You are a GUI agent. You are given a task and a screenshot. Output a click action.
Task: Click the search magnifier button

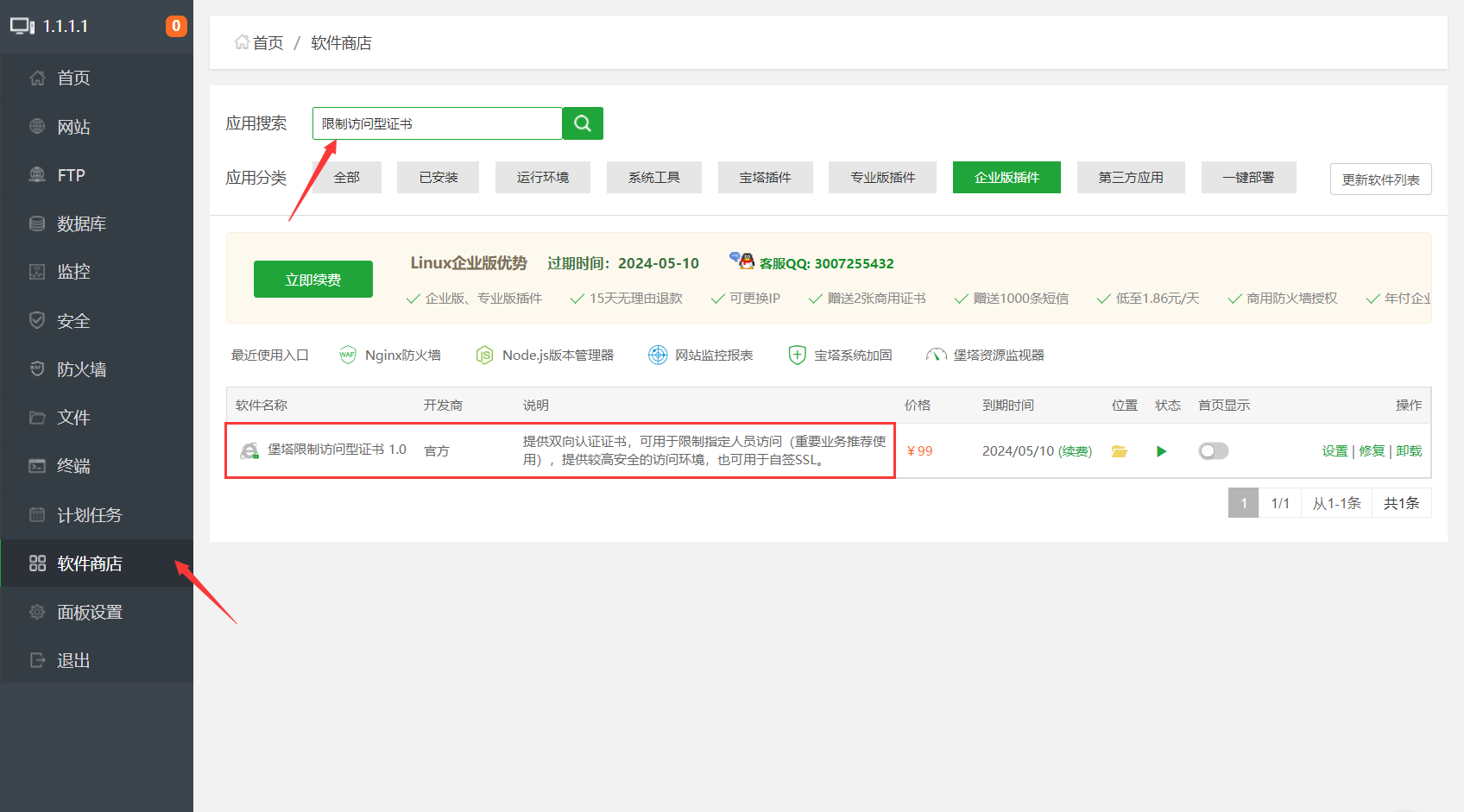[x=582, y=123]
